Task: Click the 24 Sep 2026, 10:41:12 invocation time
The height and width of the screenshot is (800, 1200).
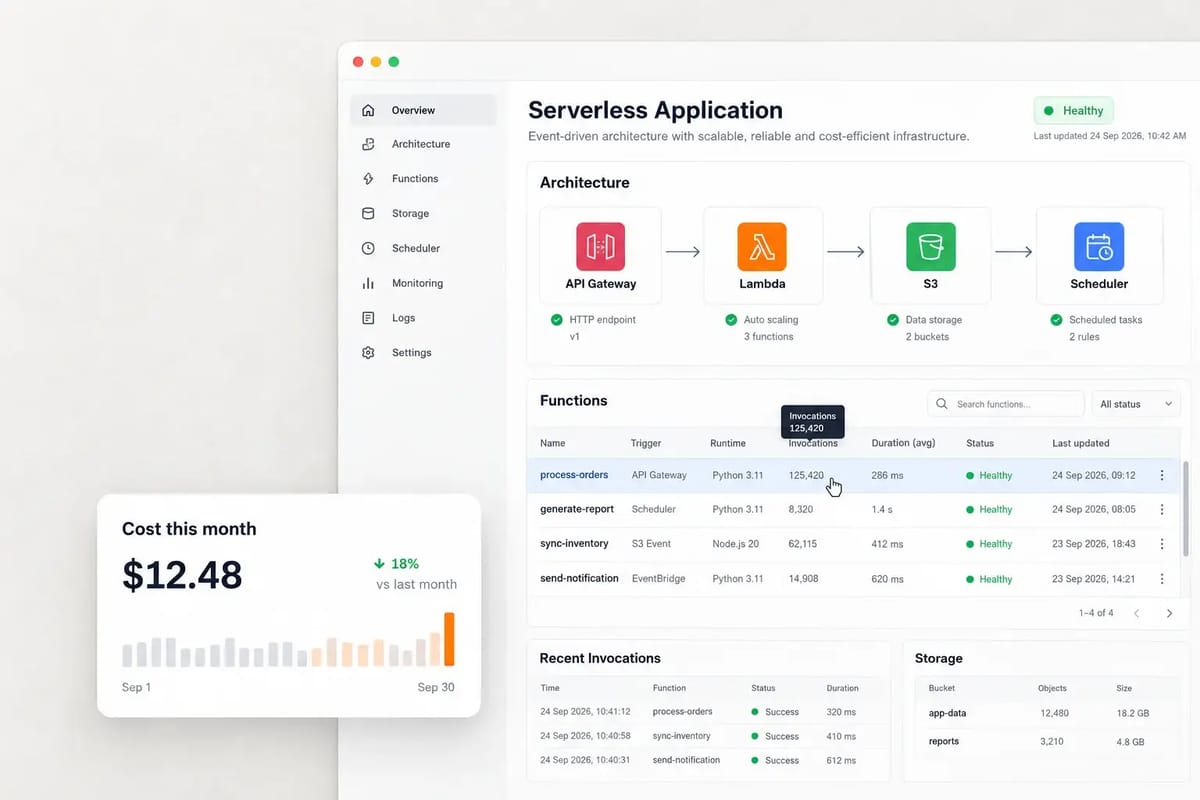Action: click(585, 712)
